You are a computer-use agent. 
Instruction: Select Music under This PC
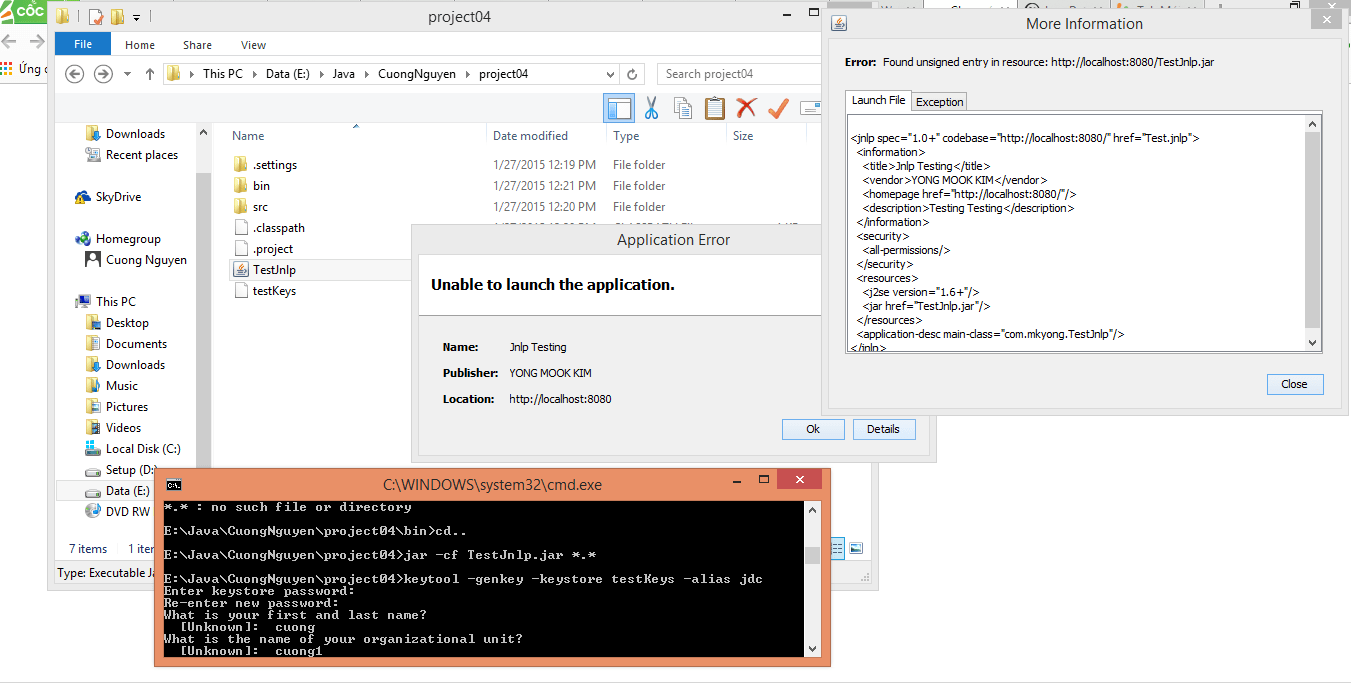click(122, 386)
